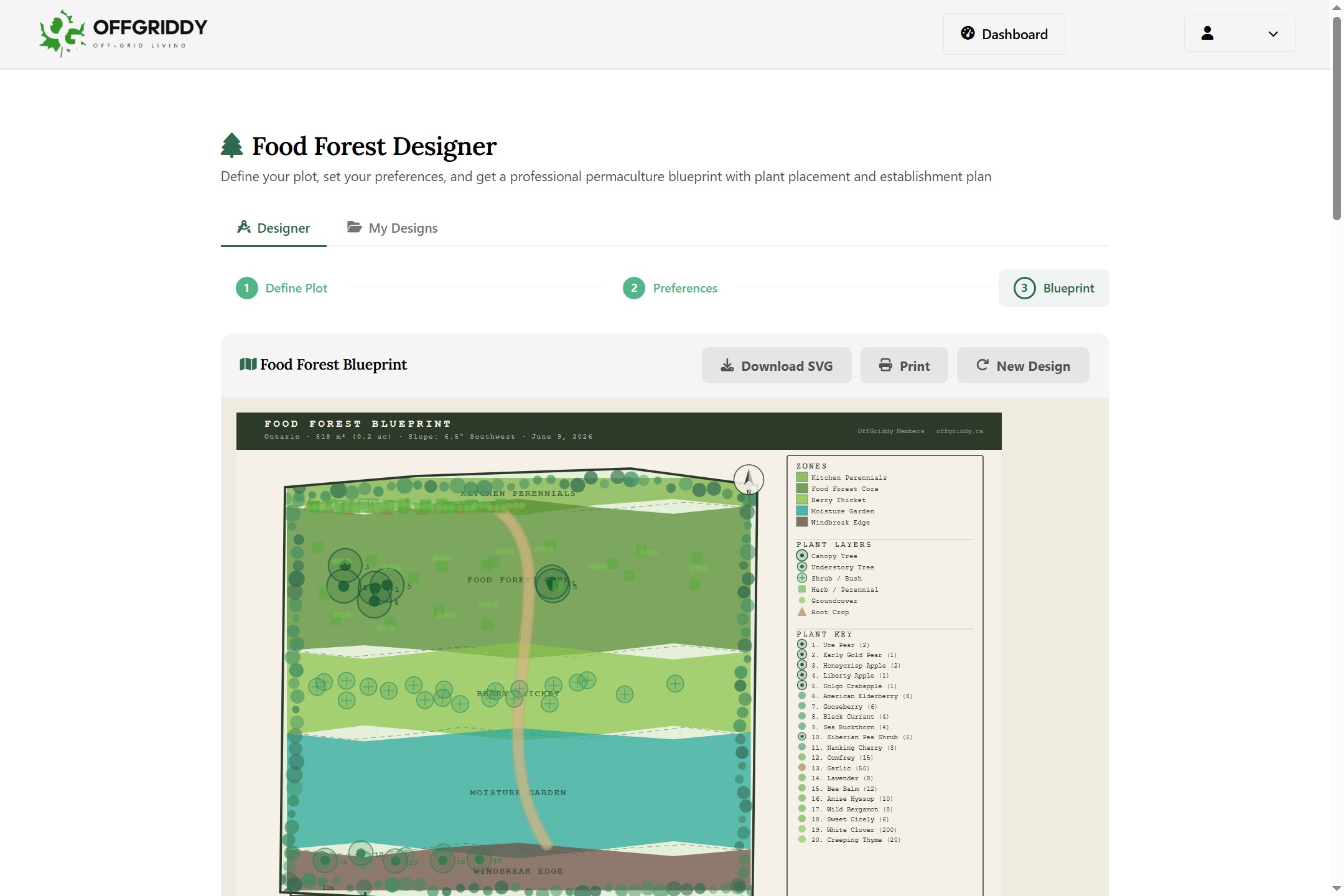Screen dimensions: 1344x896
Task: Click the user profile icon
Action: 1207,34
